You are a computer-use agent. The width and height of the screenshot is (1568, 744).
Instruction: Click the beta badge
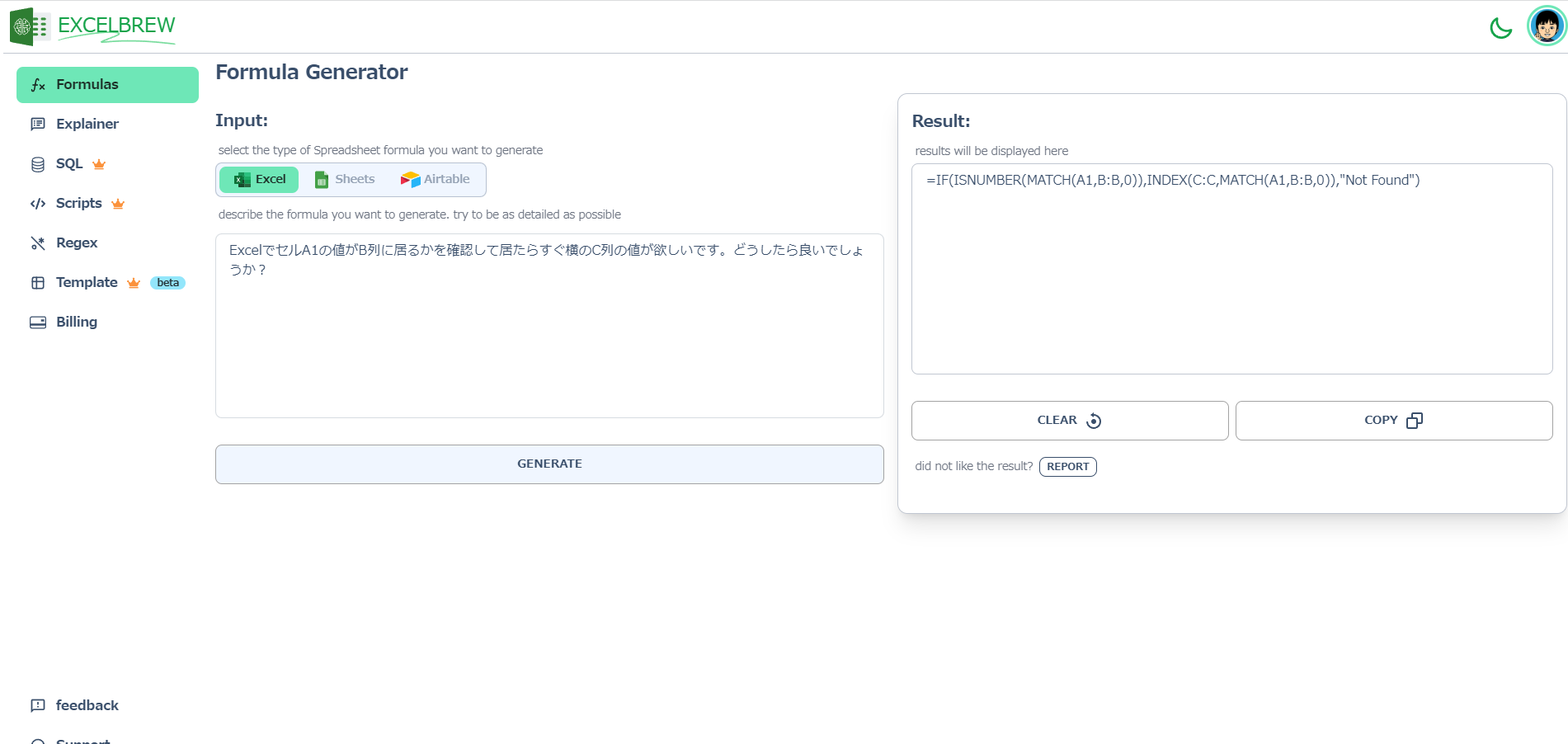(168, 283)
